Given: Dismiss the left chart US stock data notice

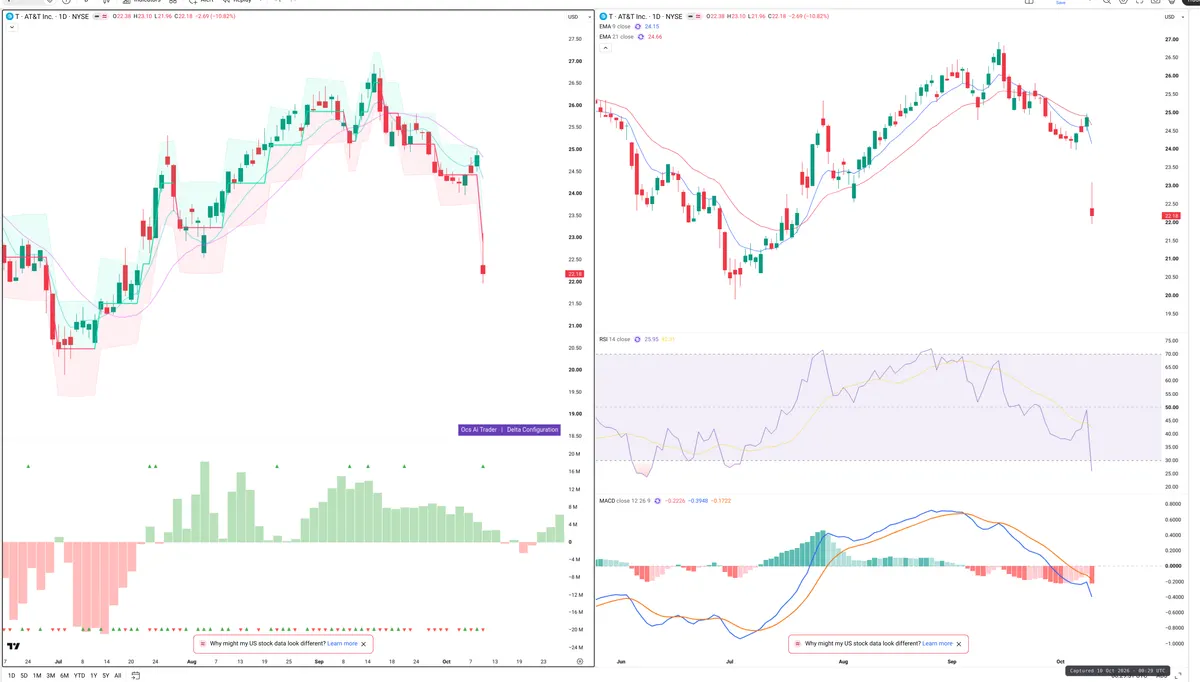Looking at the screenshot, I should click(364, 643).
